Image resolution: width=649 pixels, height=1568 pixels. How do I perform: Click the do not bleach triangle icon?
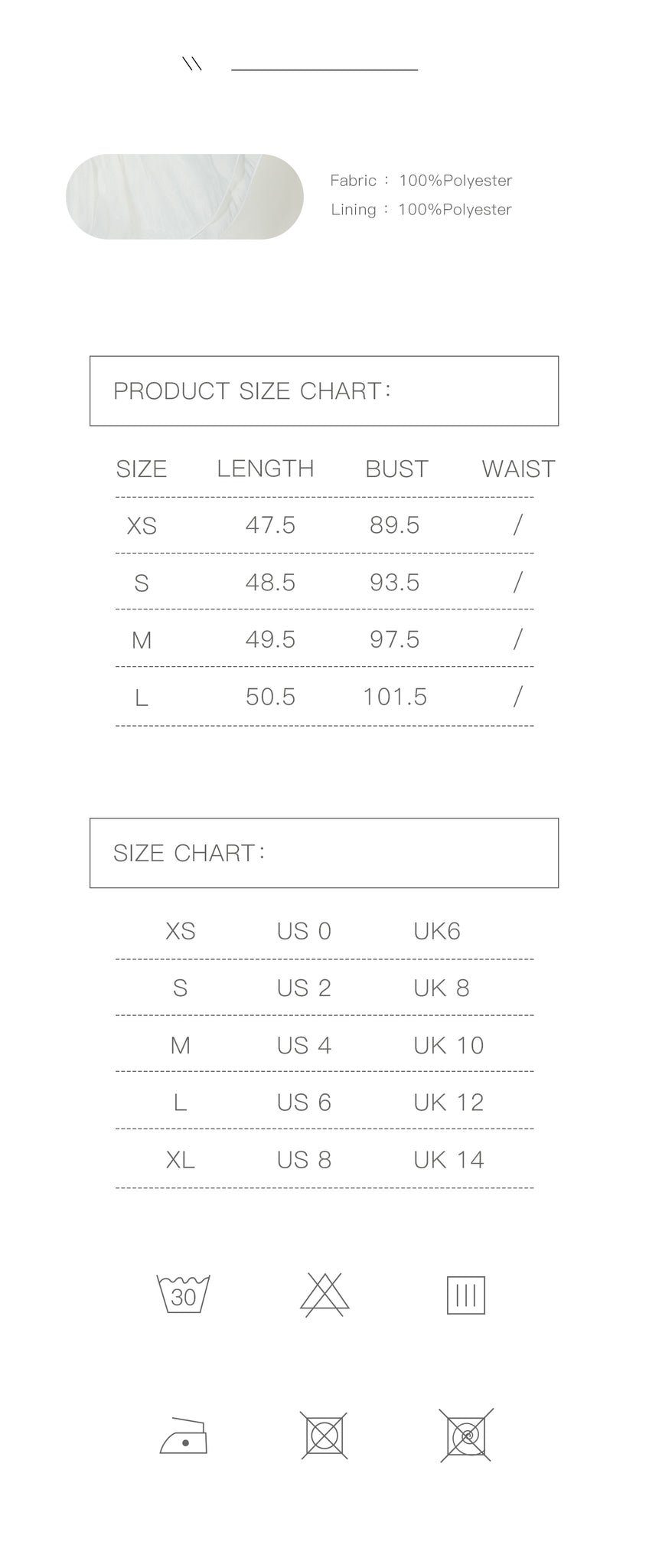coord(324,1295)
